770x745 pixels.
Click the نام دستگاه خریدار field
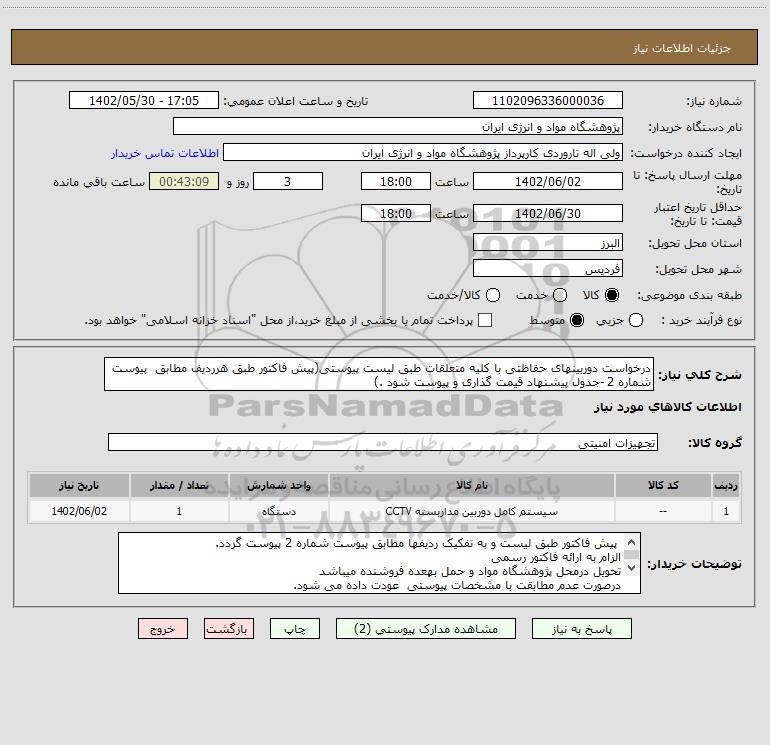398,127
